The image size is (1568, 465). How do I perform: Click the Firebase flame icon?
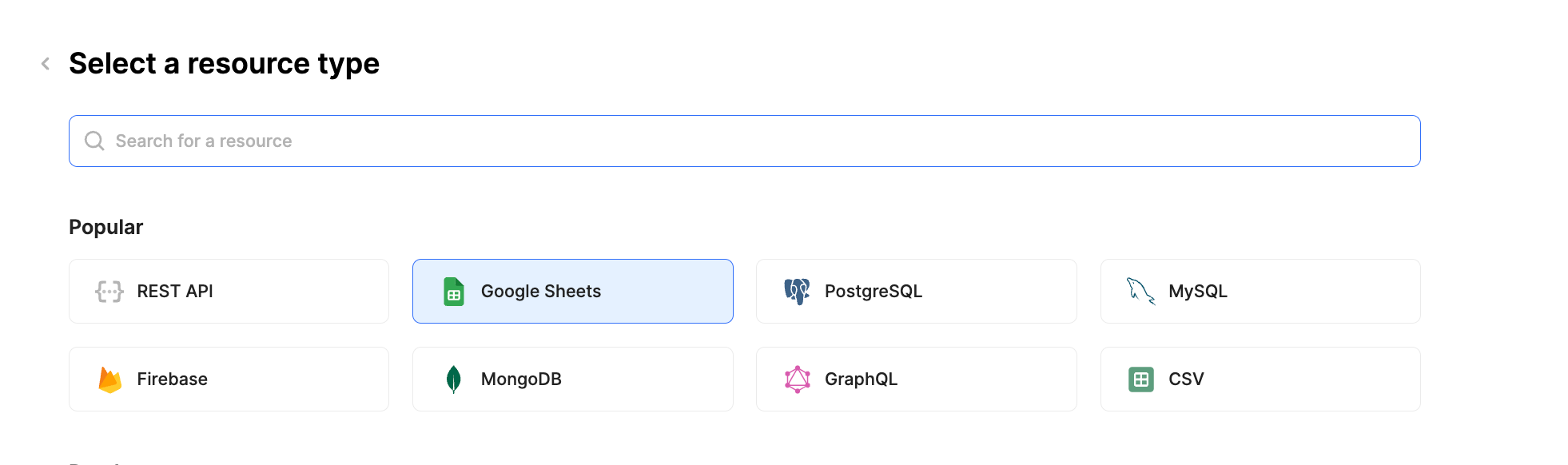point(109,380)
